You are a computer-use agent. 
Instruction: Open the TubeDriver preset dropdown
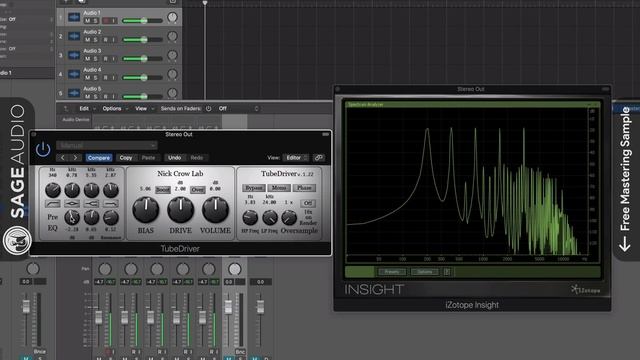tap(107, 145)
